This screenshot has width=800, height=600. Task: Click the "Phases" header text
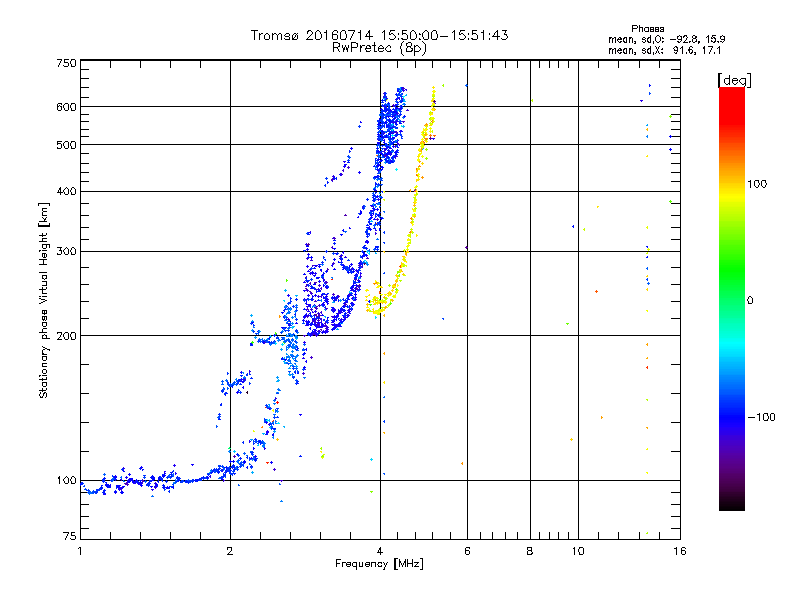(x=647, y=29)
